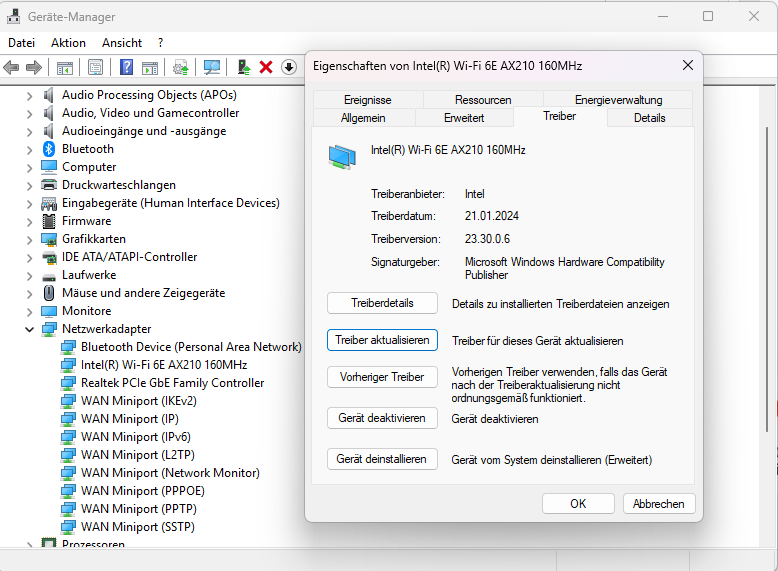This screenshot has width=778, height=571.
Task: Close the Eigenschaften dialog with X
Action: [x=688, y=65]
